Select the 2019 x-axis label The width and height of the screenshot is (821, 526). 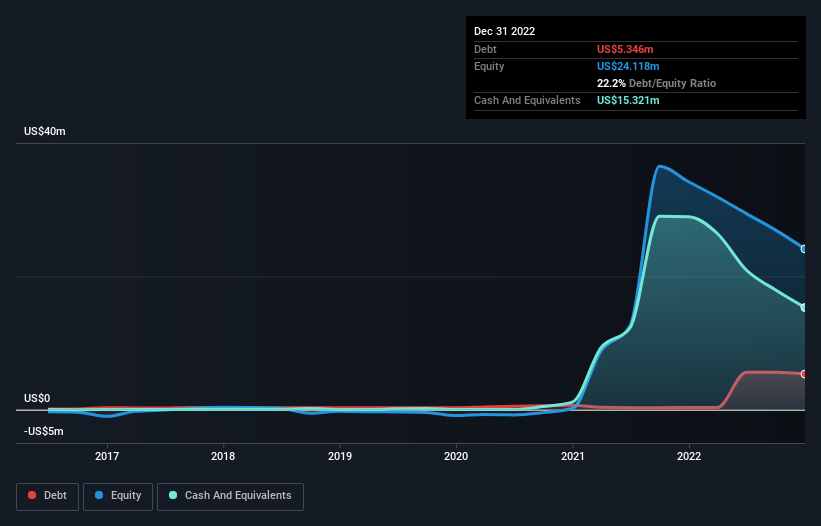pyautogui.click(x=340, y=456)
